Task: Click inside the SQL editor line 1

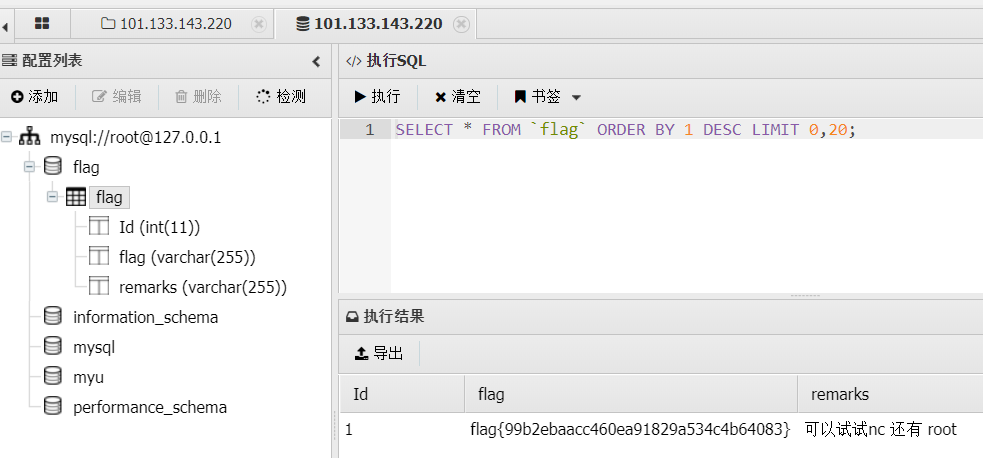Action: [x=687, y=130]
